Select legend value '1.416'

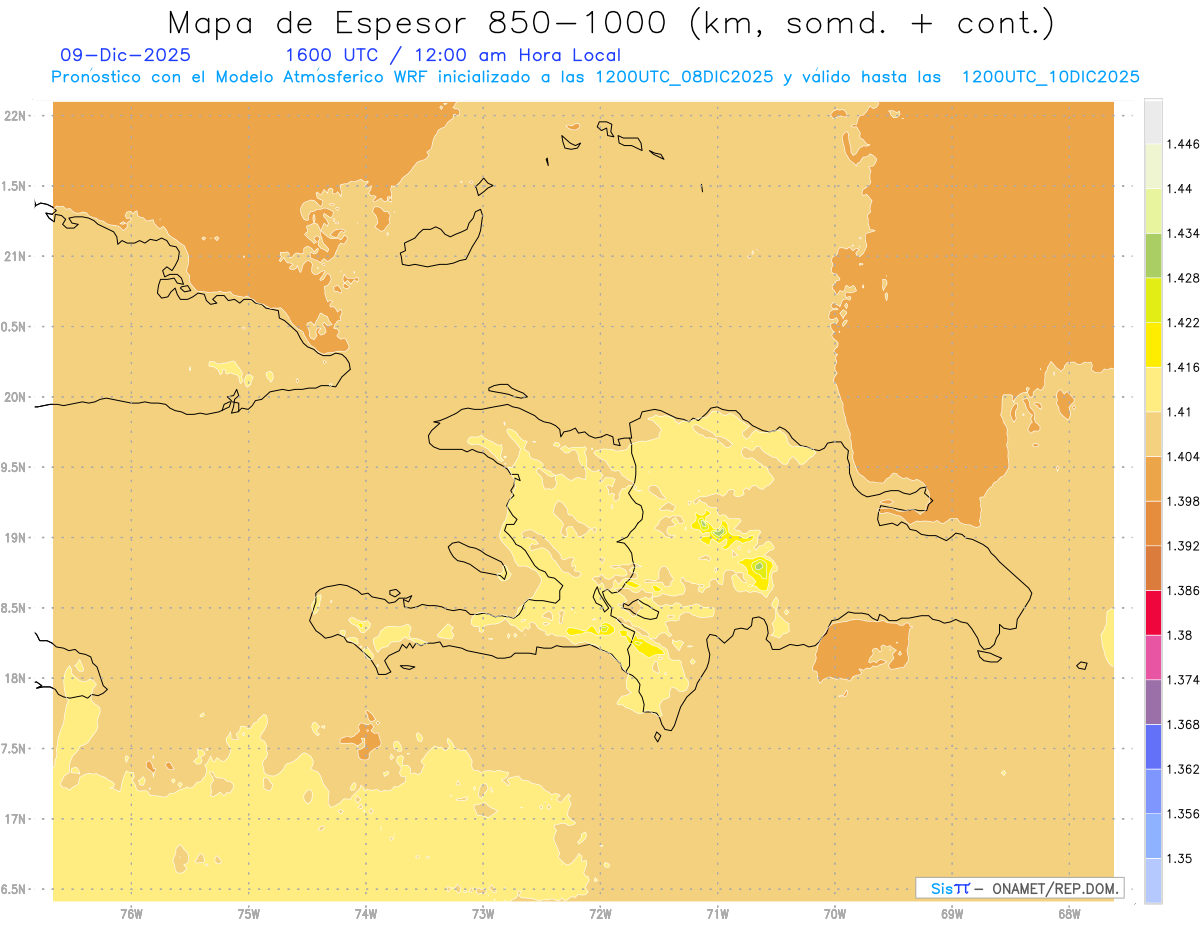[1182, 367]
